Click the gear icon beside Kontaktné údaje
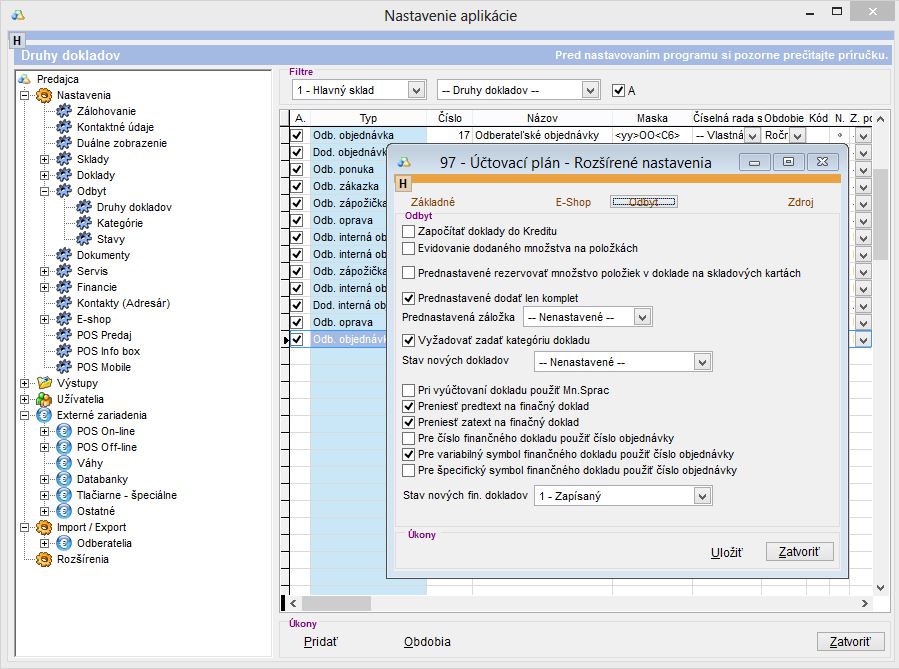The height and width of the screenshot is (669, 899). [x=64, y=127]
